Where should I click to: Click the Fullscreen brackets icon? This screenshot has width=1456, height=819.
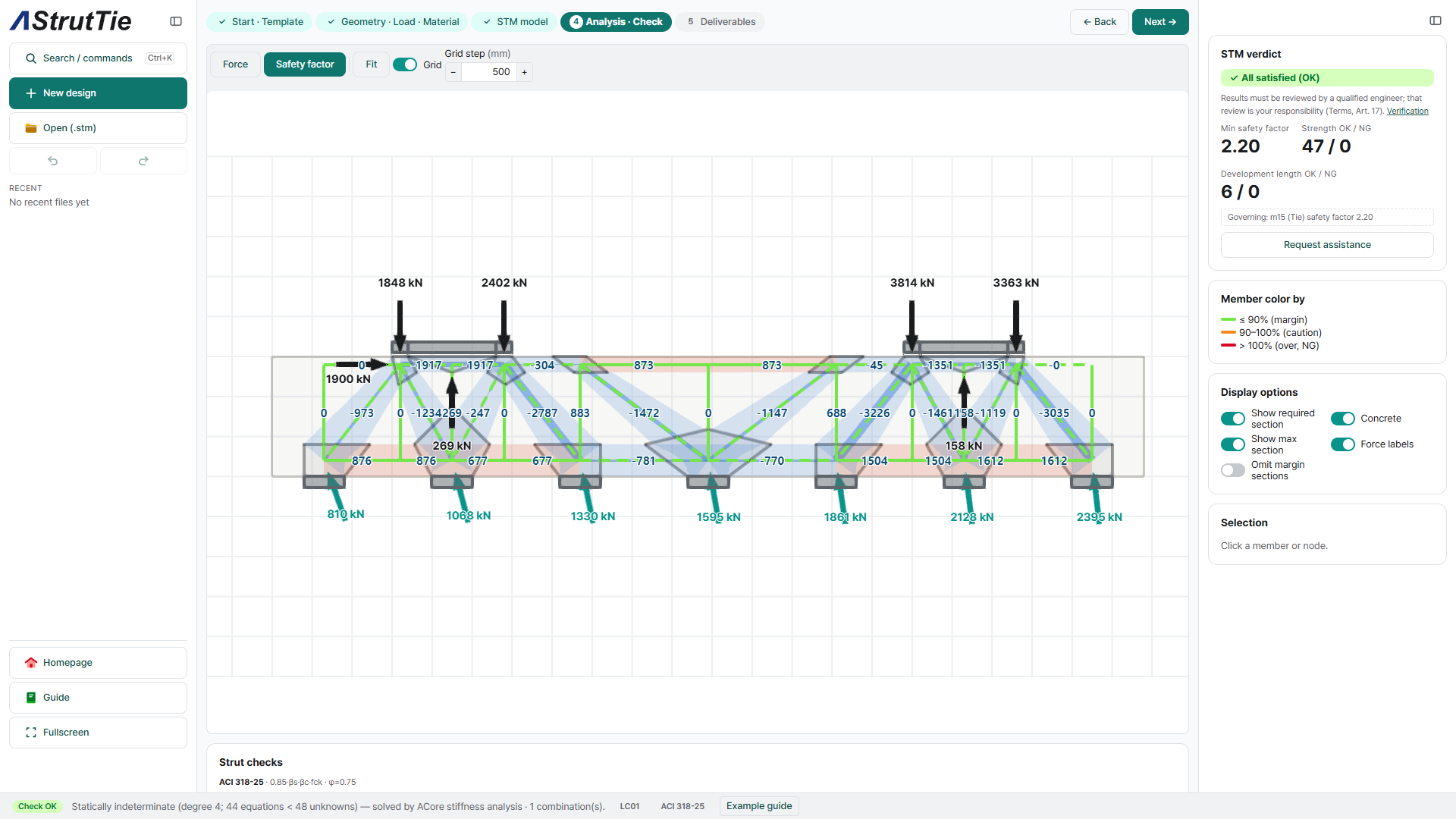[31, 733]
